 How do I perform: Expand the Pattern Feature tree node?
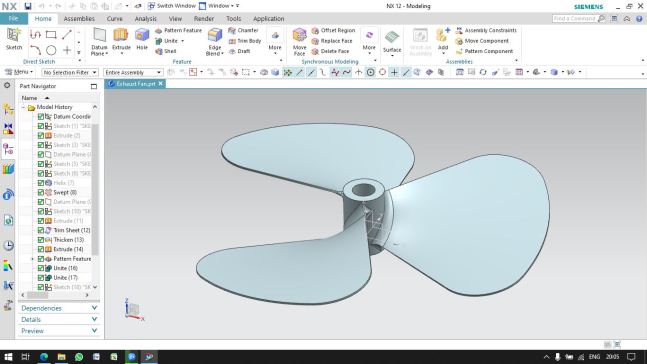coord(32,259)
